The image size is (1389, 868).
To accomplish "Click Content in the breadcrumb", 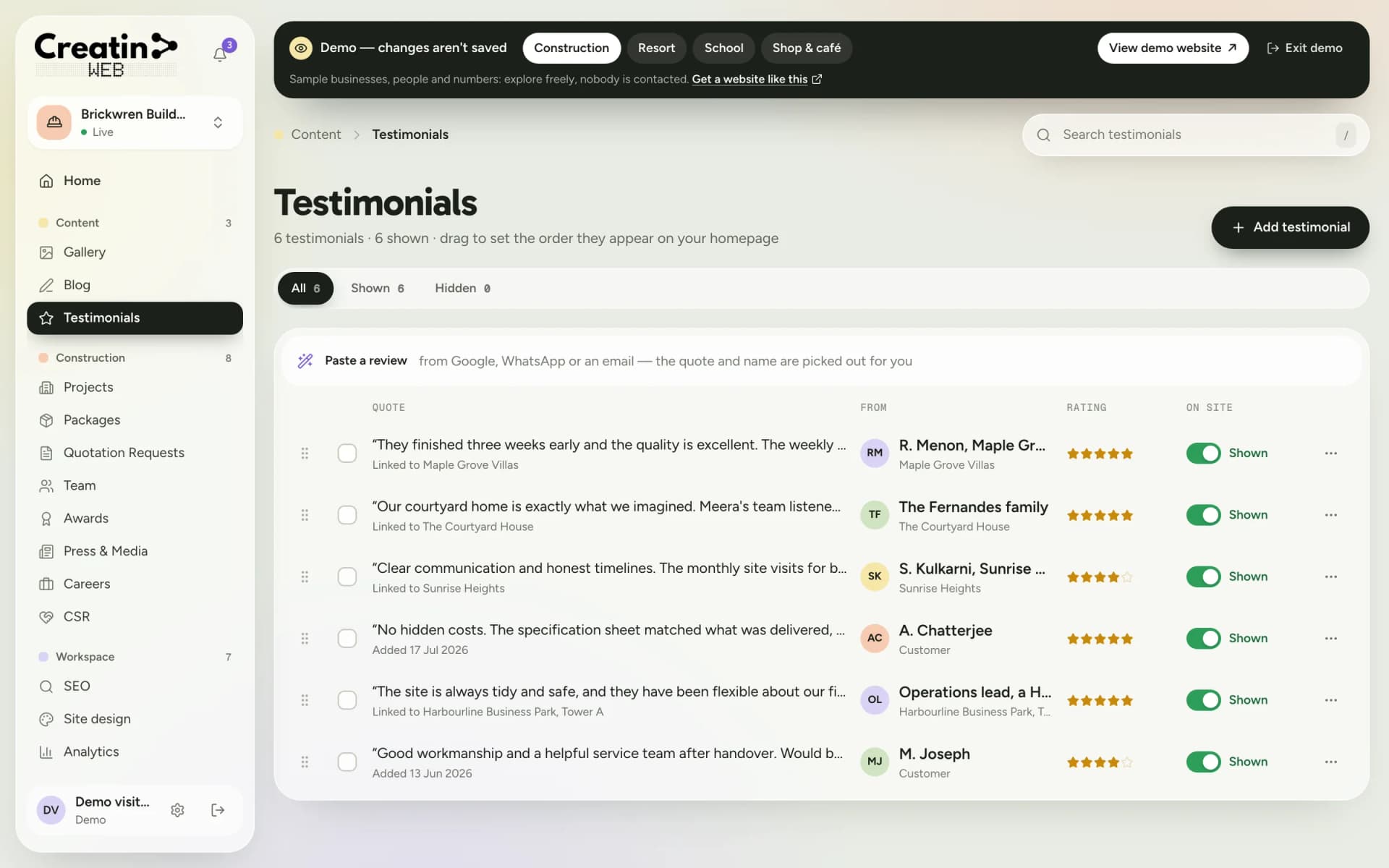I will (315, 135).
